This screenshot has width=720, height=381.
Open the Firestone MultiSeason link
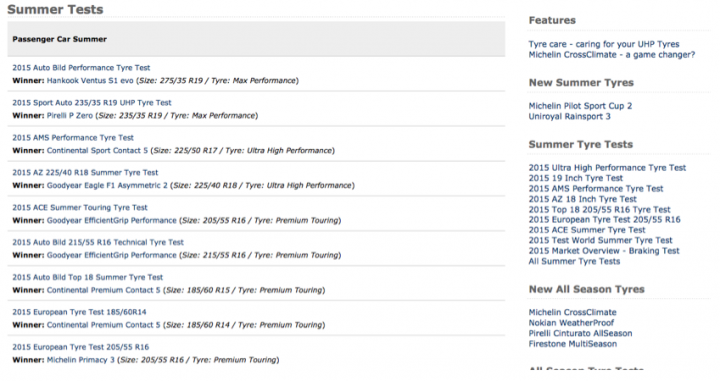[573, 344]
